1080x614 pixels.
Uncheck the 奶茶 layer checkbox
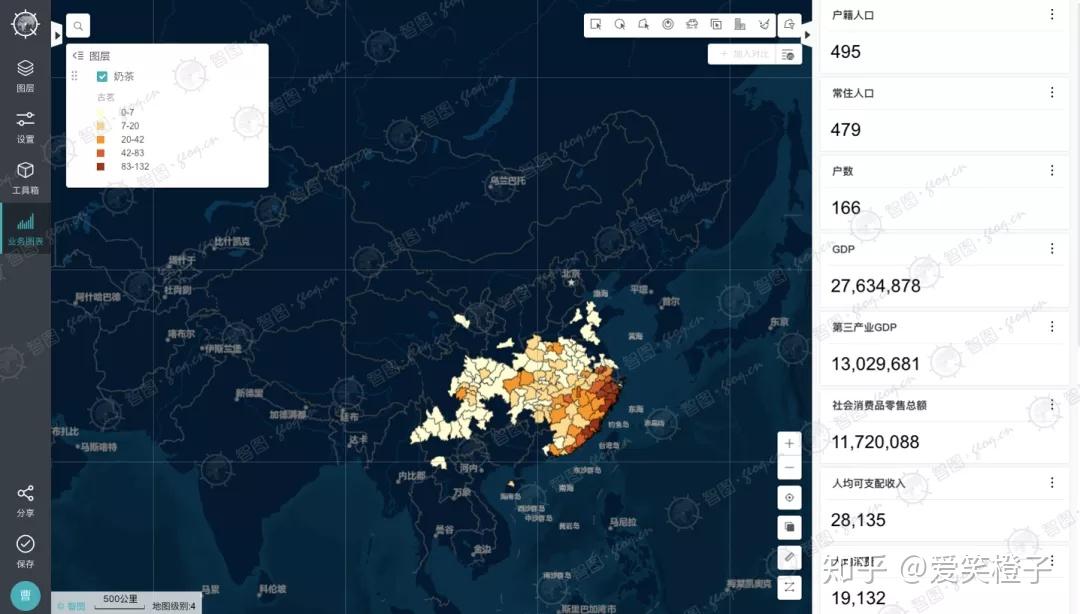point(102,76)
